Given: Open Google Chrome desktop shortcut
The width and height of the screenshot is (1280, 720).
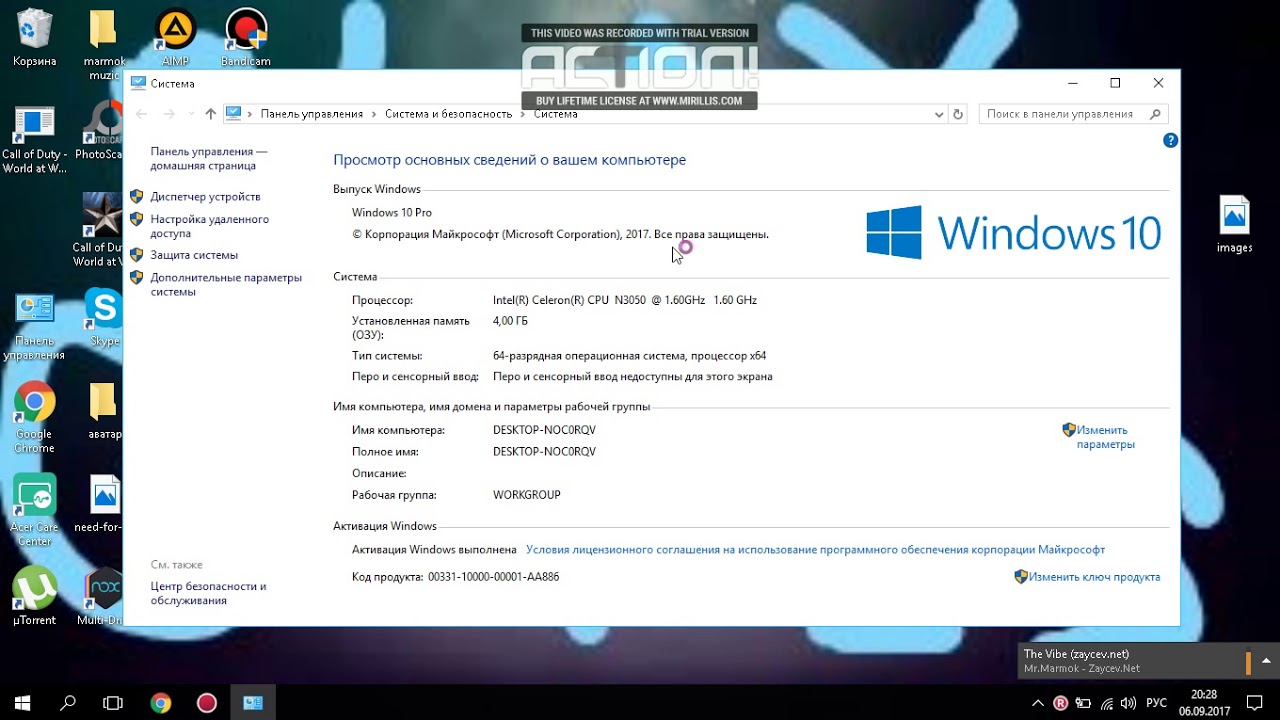Looking at the screenshot, I should click(x=34, y=417).
